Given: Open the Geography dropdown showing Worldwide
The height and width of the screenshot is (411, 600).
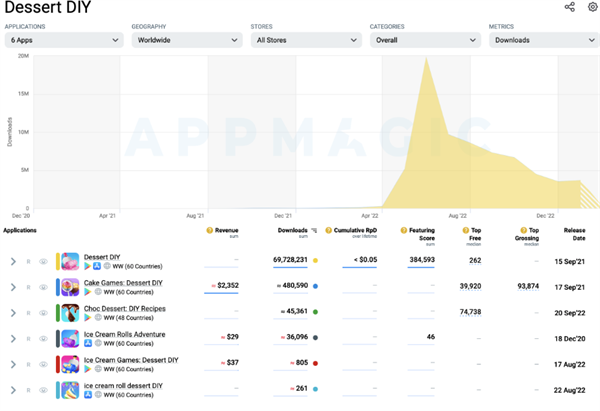Looking at the screenshot, I should (187, 40).
